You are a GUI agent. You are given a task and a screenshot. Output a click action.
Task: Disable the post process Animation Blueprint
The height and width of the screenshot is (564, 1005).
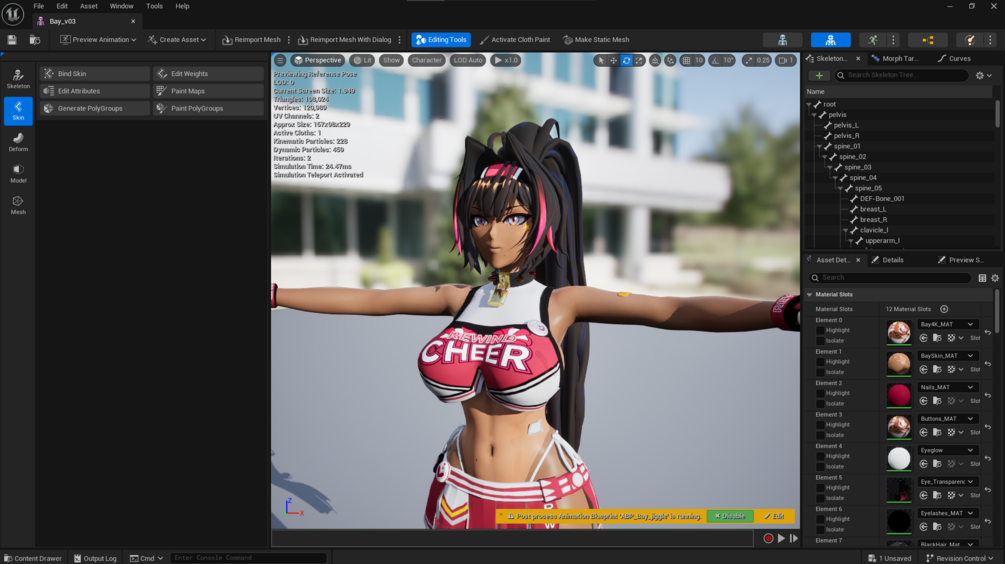pos(730,516)
